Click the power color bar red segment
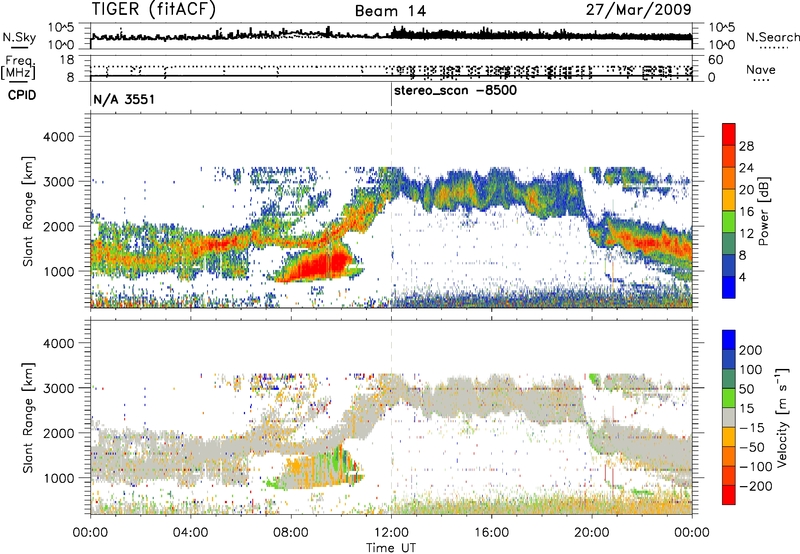 pos(729,134)
